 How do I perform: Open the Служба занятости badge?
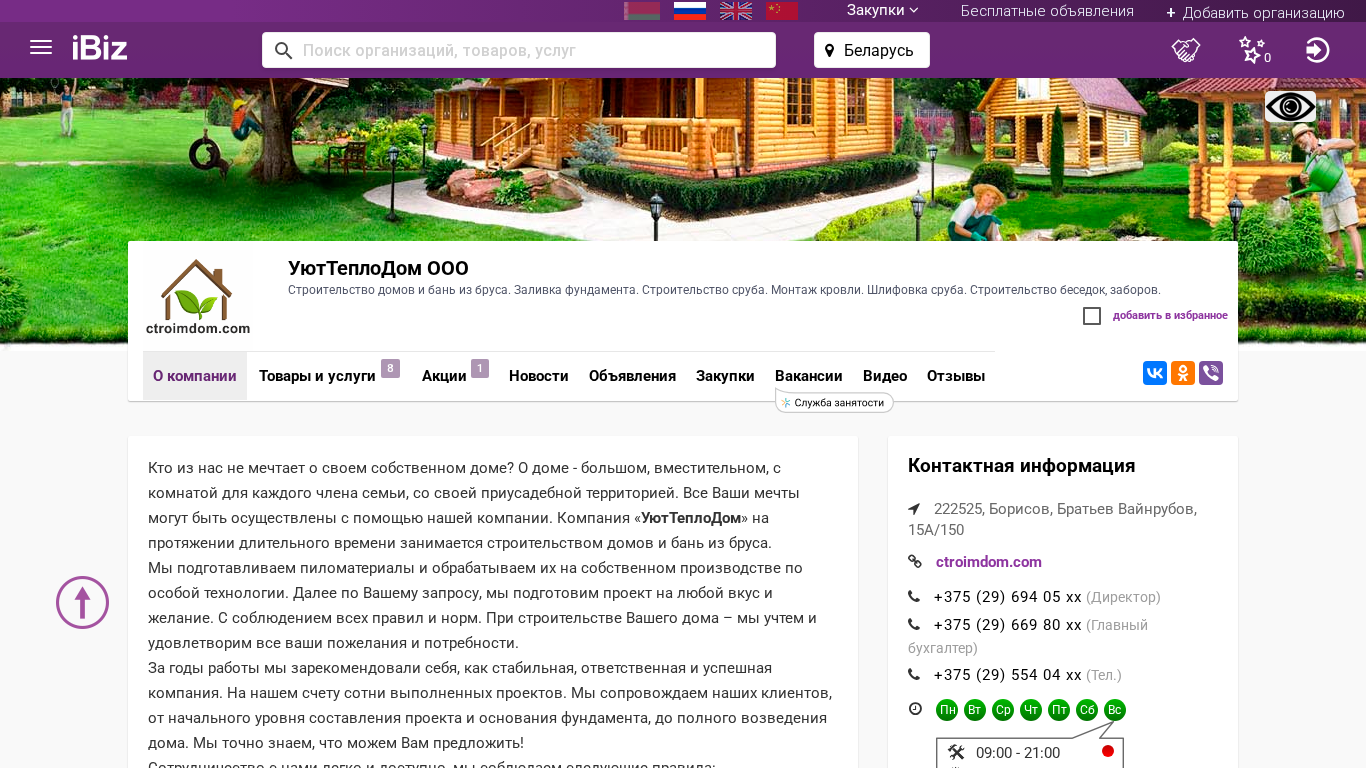click(834, 402)
